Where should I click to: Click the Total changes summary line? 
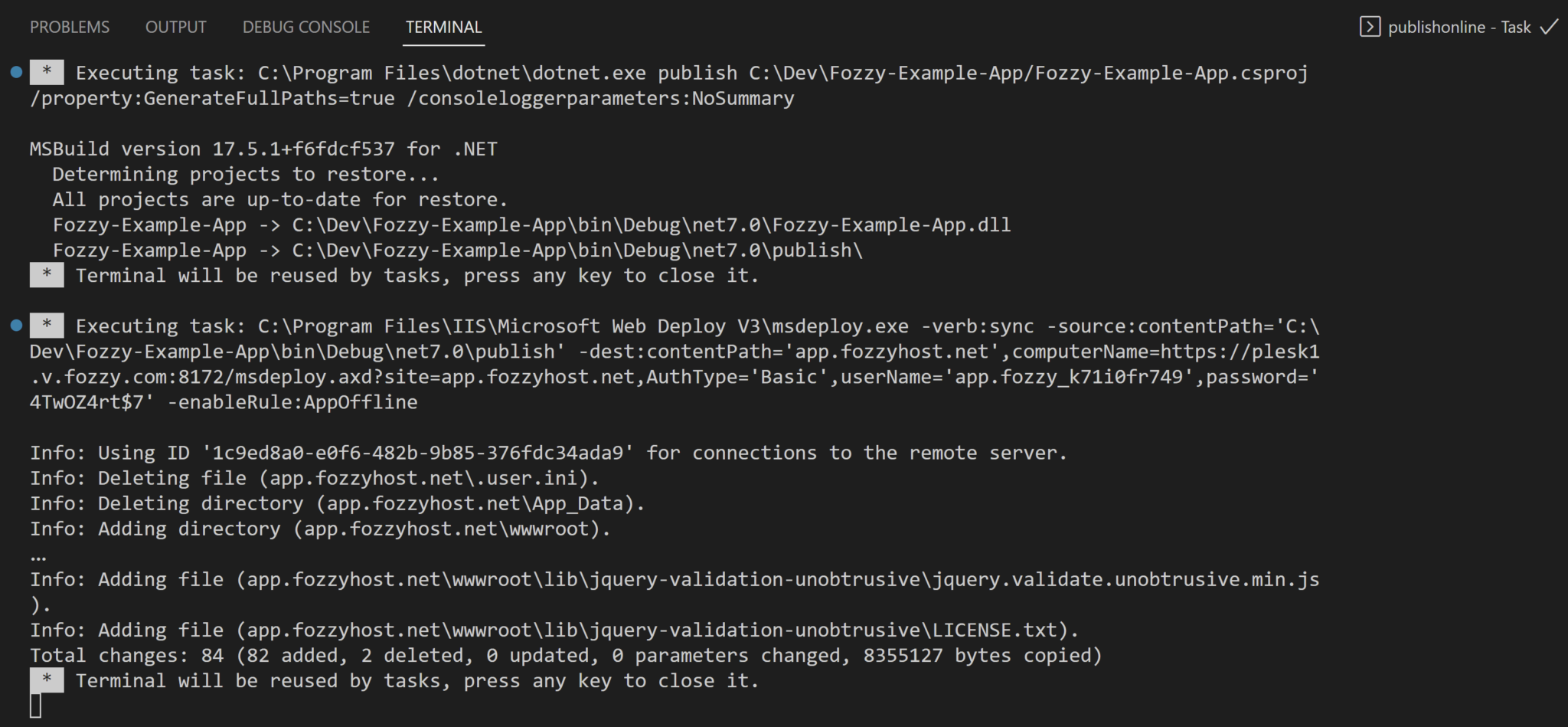coord(567,655)
